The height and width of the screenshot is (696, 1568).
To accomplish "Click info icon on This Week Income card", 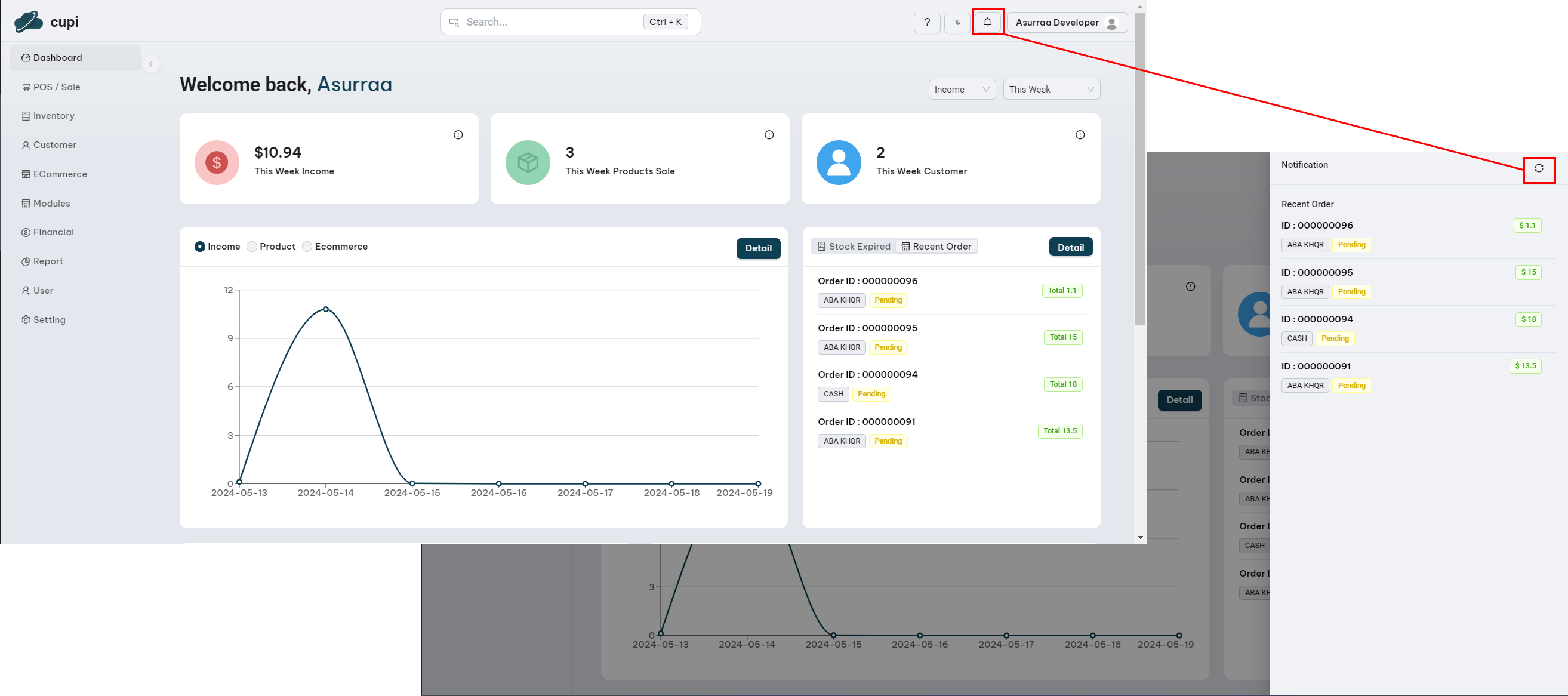I will 458,135.
